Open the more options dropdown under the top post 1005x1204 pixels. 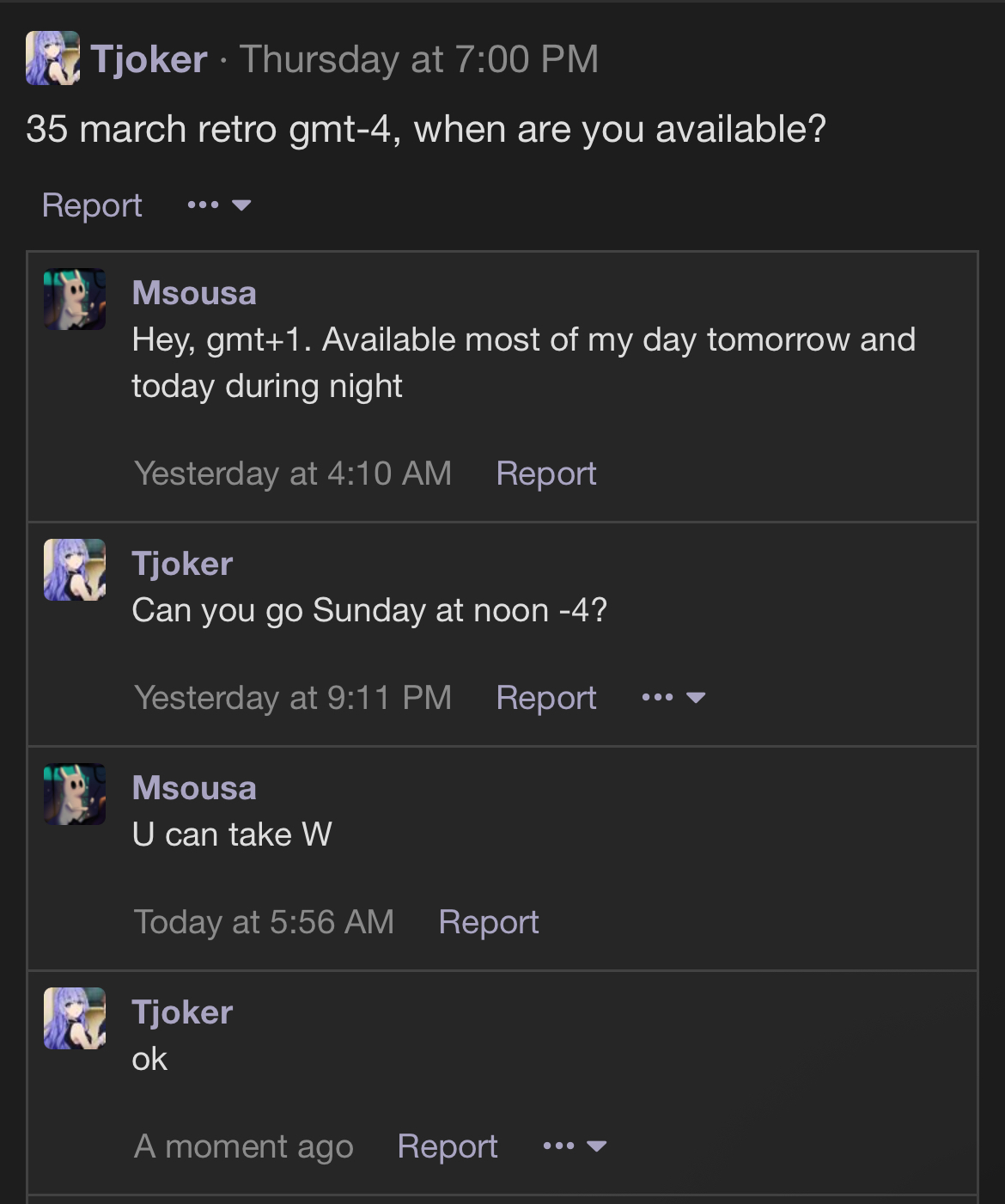[x=219, y=205]
